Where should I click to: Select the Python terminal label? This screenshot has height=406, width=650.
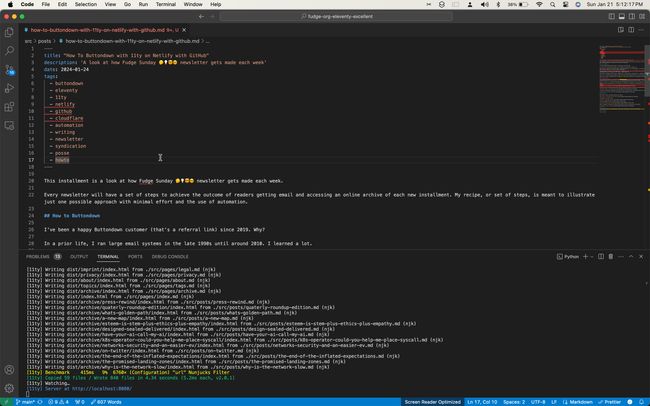568,257
